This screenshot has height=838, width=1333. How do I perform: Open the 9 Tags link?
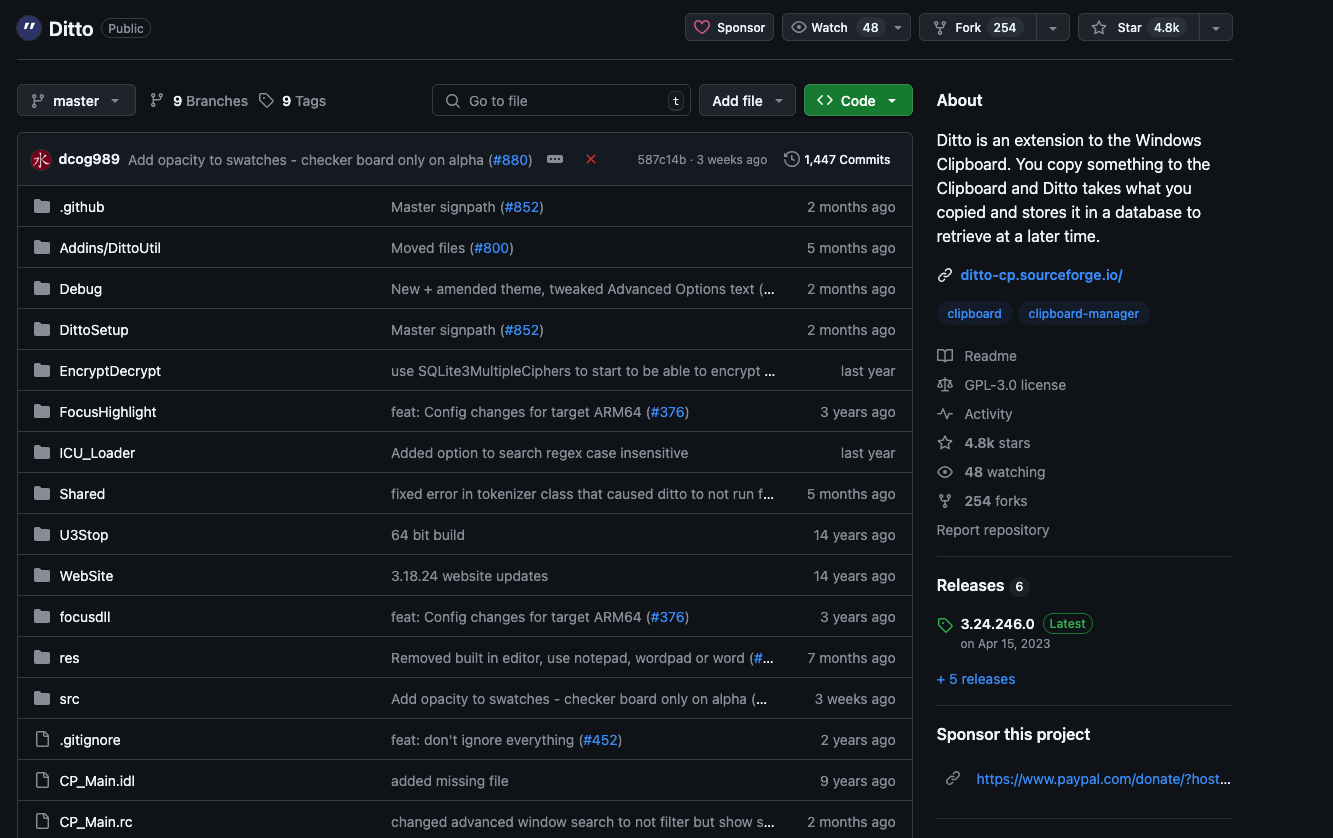tap(293, 101)
